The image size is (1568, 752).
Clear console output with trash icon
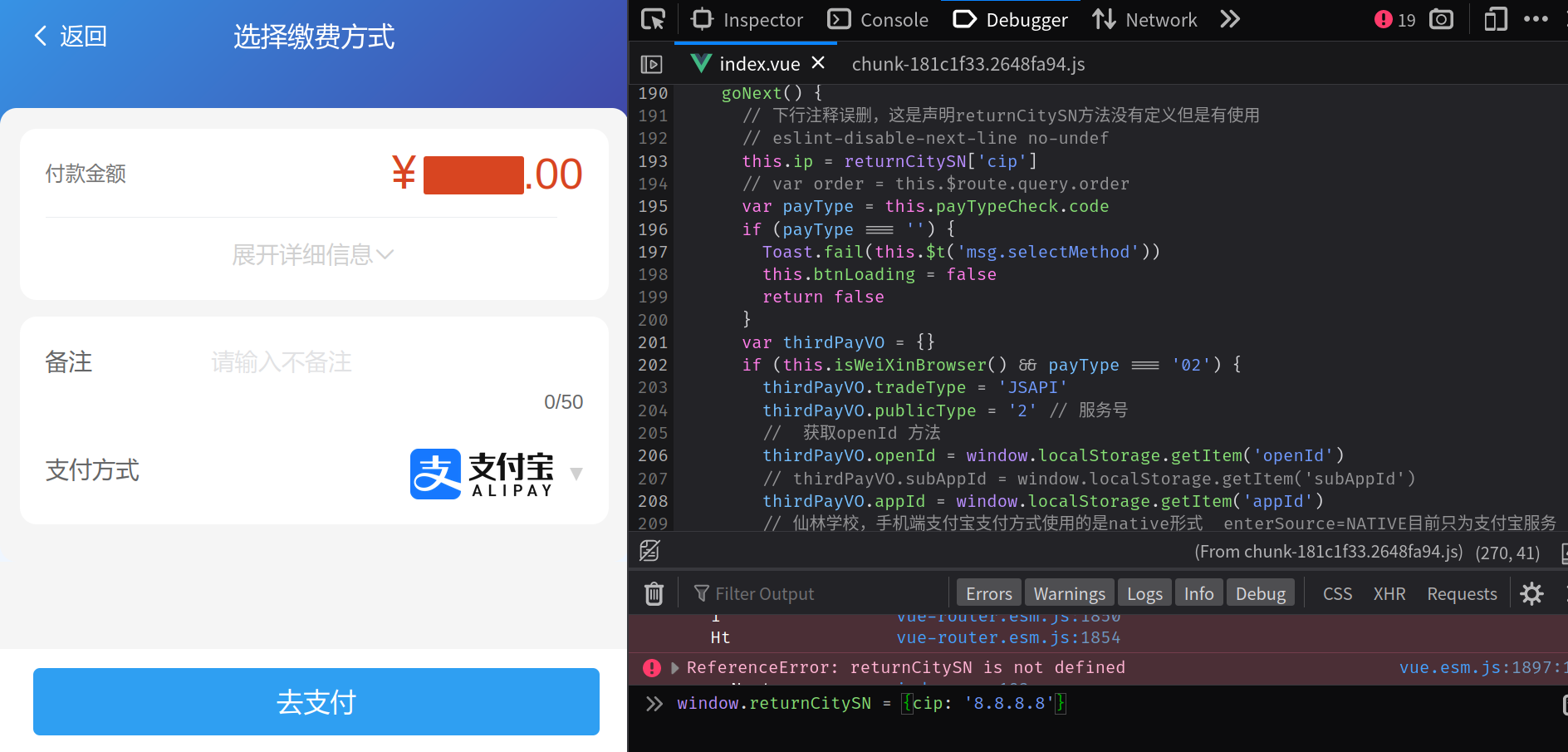[654, 593]
